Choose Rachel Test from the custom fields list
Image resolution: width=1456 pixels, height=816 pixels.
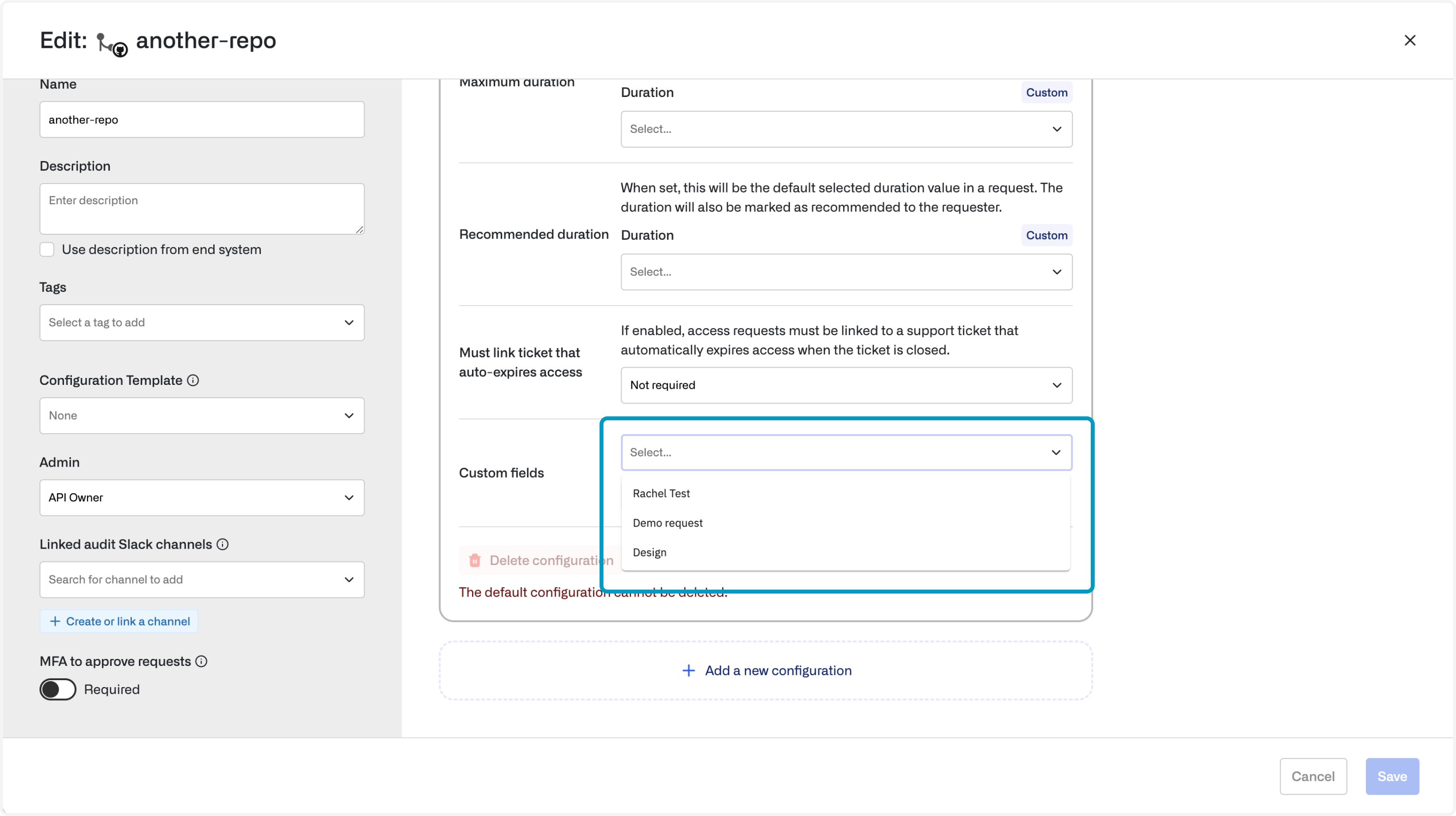point(662,493)
